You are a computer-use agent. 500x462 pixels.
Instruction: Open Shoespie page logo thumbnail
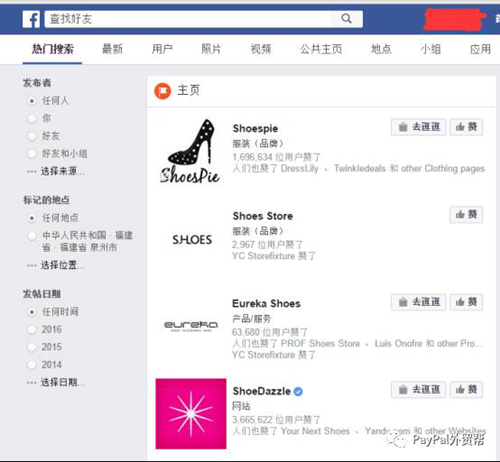[191, 151]
